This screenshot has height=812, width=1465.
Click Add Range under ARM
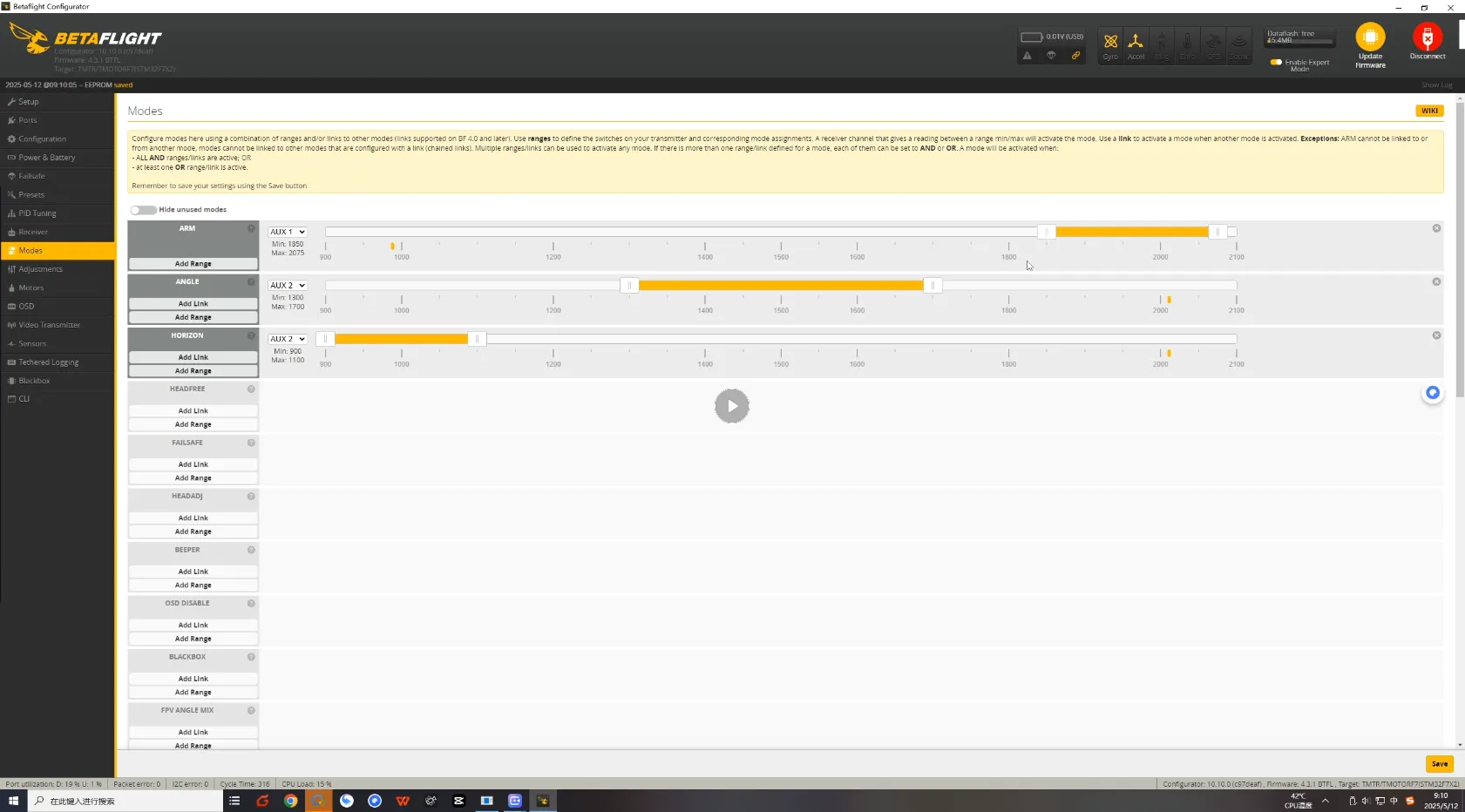tap(193, 264)
